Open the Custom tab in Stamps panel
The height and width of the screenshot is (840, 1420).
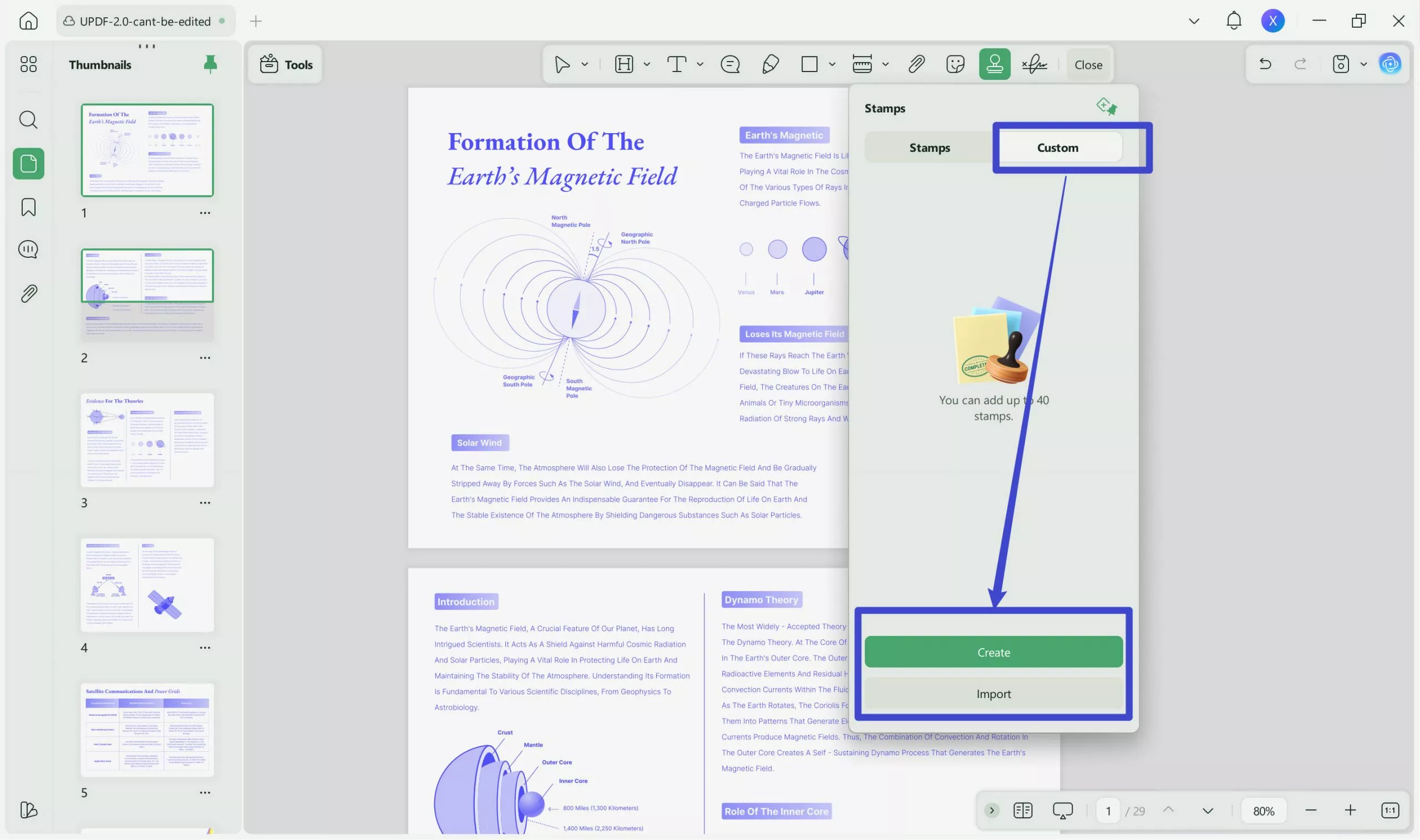click(1058, 147)
